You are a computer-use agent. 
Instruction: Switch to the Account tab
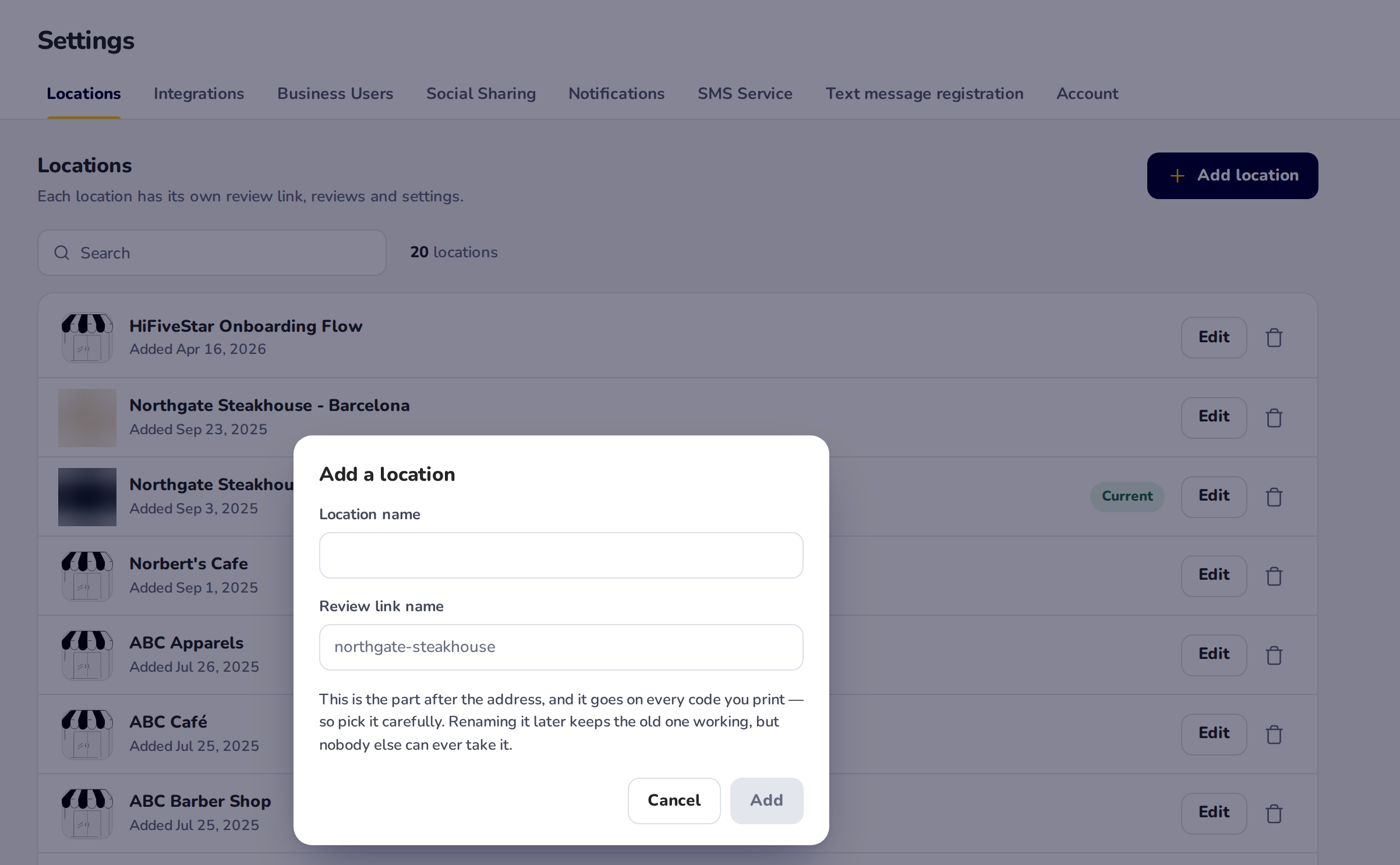tap(1087, 94)
